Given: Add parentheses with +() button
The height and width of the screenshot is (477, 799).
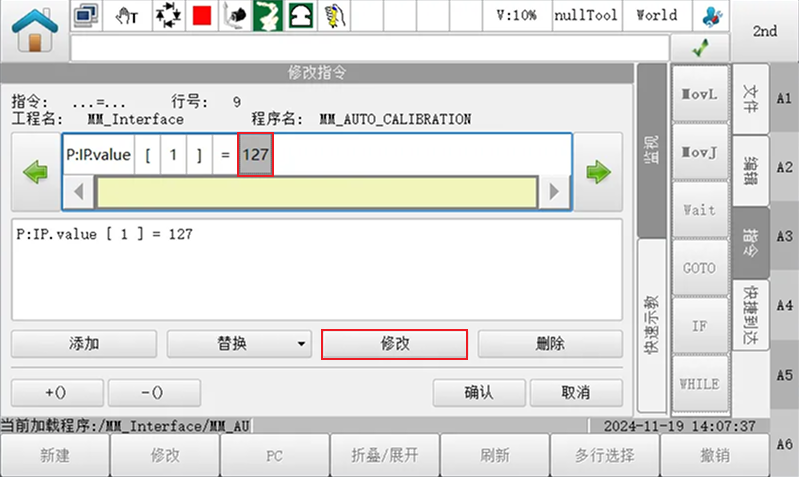Looking at the screenshot, I should [57, 392].
